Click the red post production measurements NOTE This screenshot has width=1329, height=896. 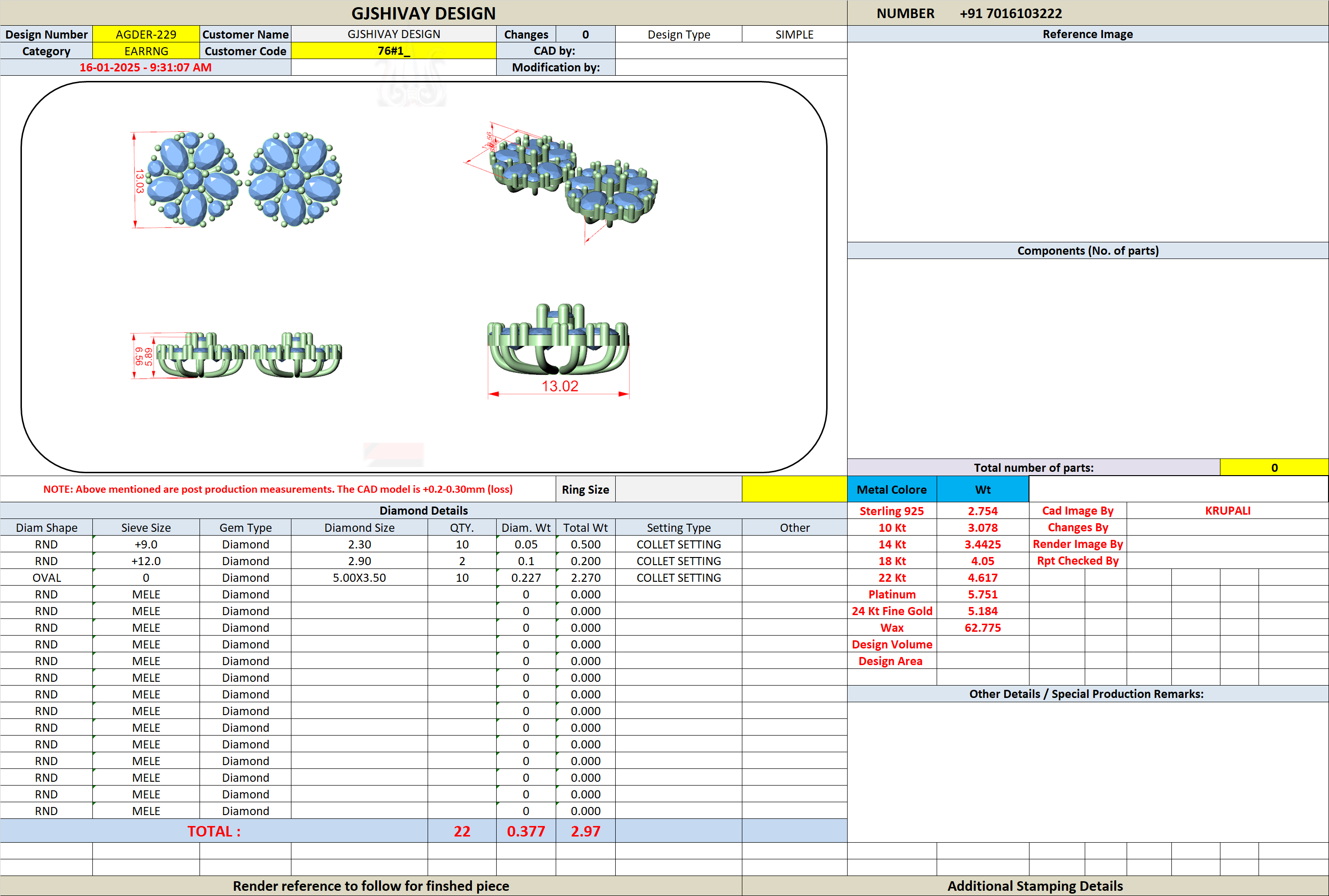click(278, 489)
